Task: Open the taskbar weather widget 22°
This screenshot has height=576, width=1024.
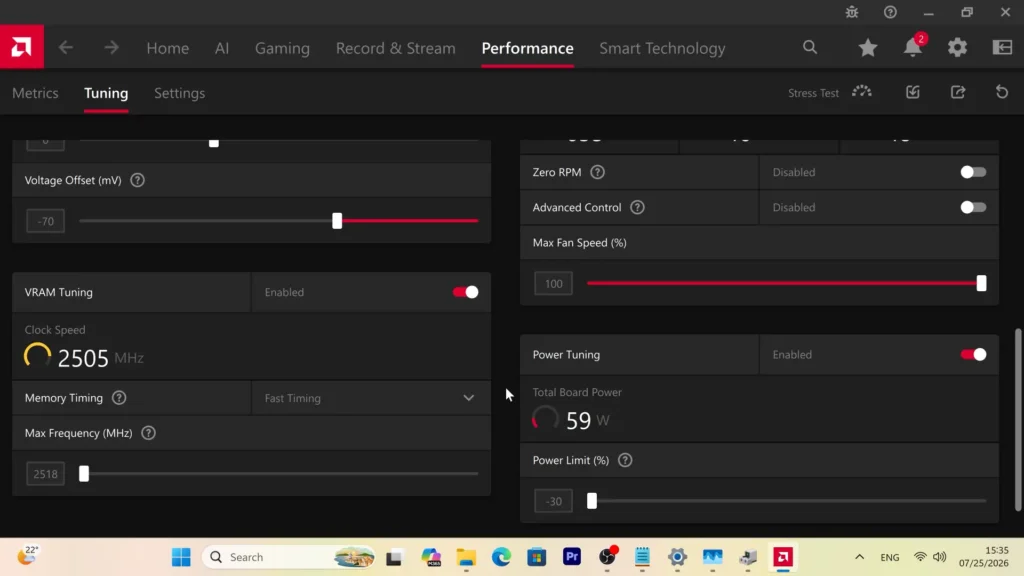Action: (28, 556)
